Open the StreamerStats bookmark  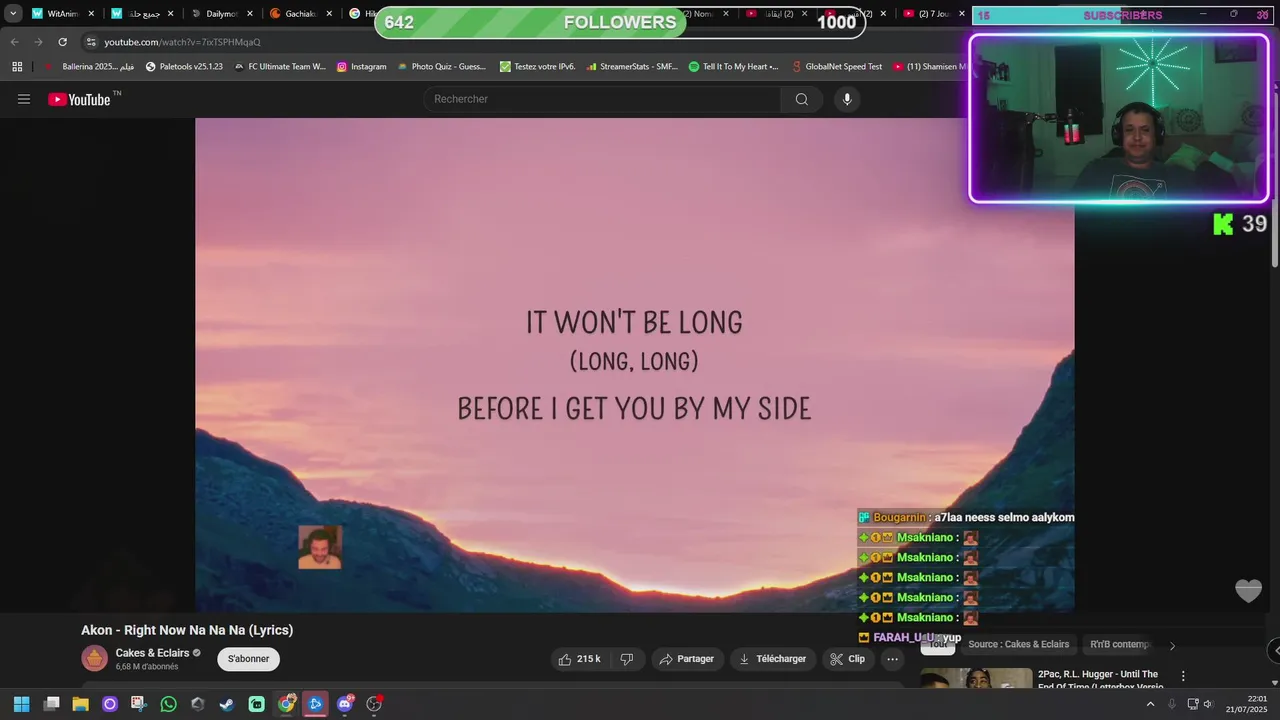(632, 67)
